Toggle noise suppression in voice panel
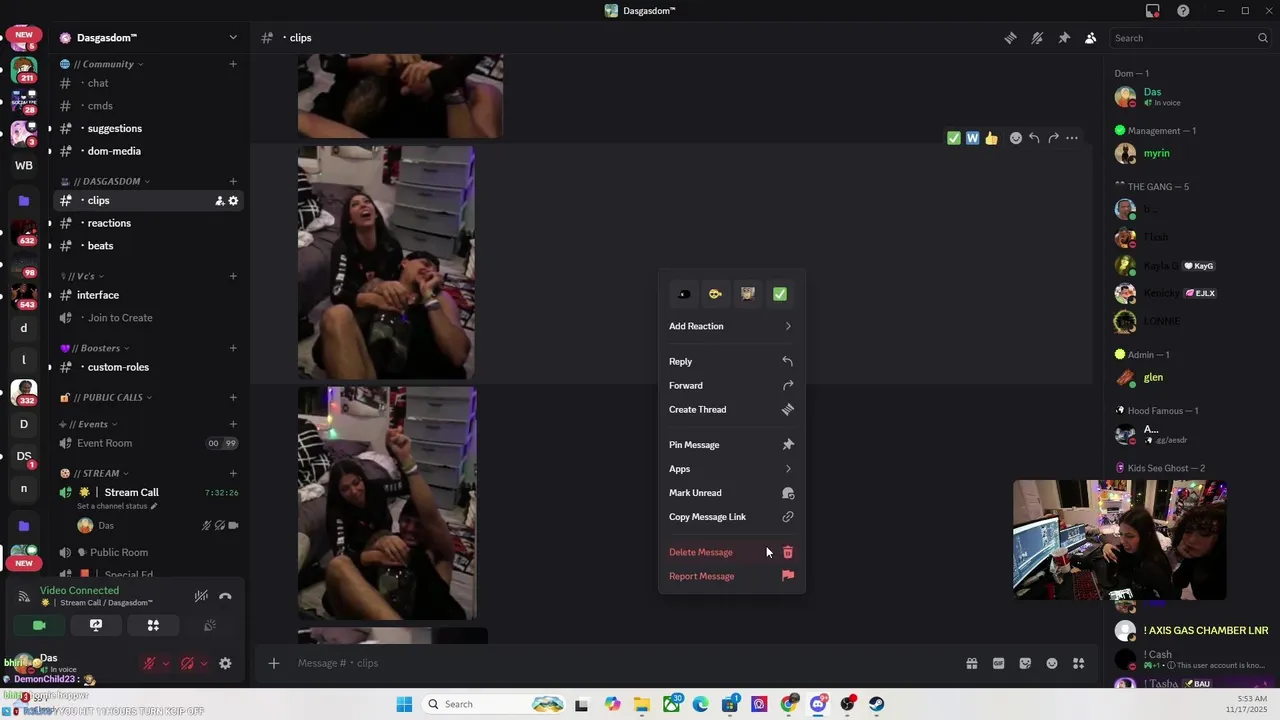 click(201, 596)
